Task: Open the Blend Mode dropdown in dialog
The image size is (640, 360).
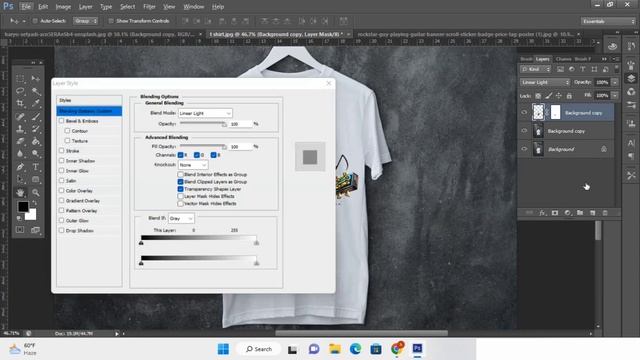Action: point(205,113)
